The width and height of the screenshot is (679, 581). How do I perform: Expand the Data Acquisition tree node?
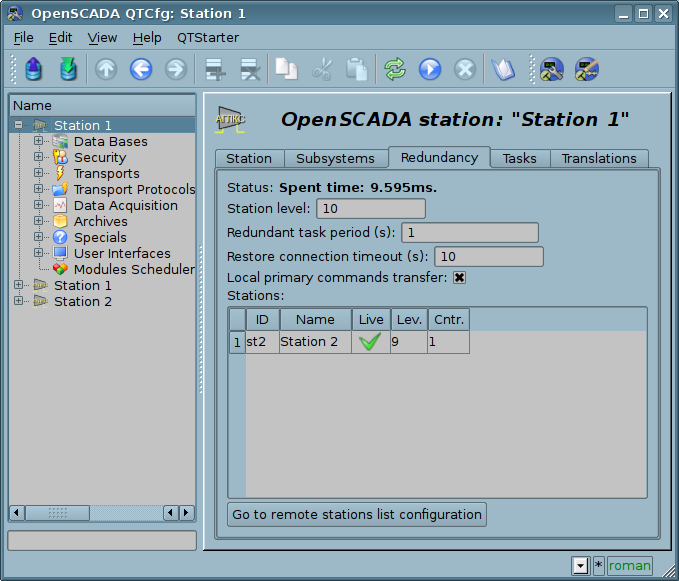click(x=39, y=205)
